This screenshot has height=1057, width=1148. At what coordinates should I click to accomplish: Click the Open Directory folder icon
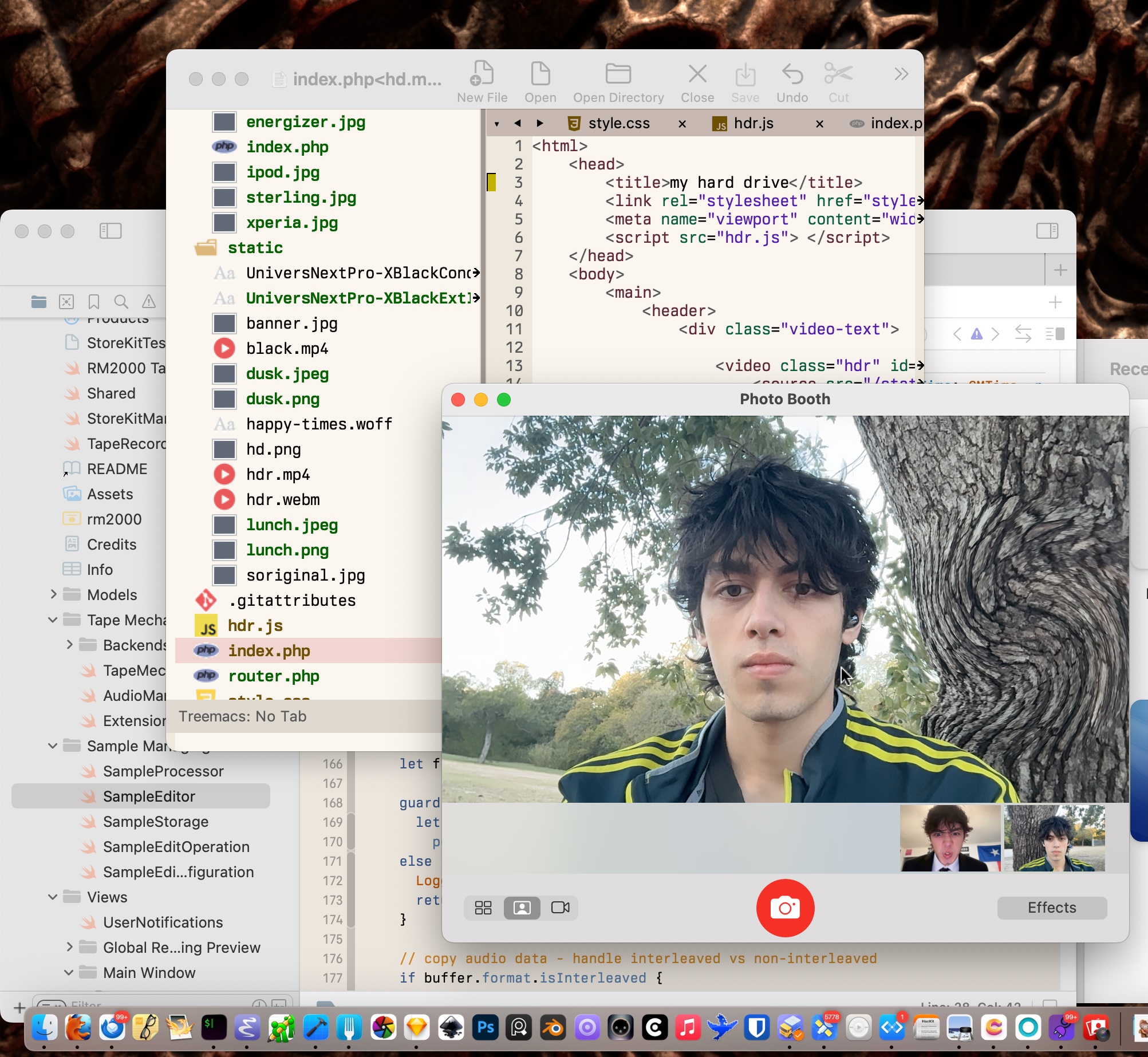click(618, 74)
